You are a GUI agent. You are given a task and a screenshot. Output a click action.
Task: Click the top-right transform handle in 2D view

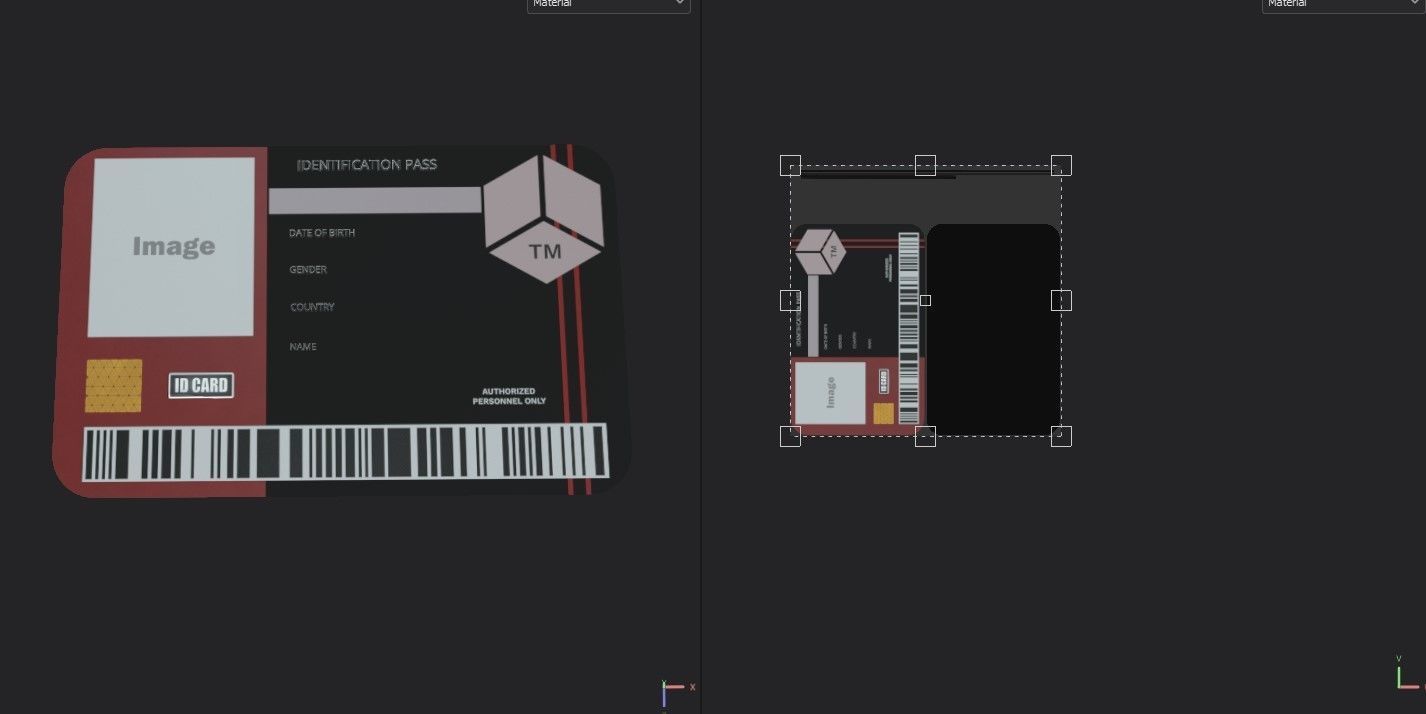point(1061,165)
